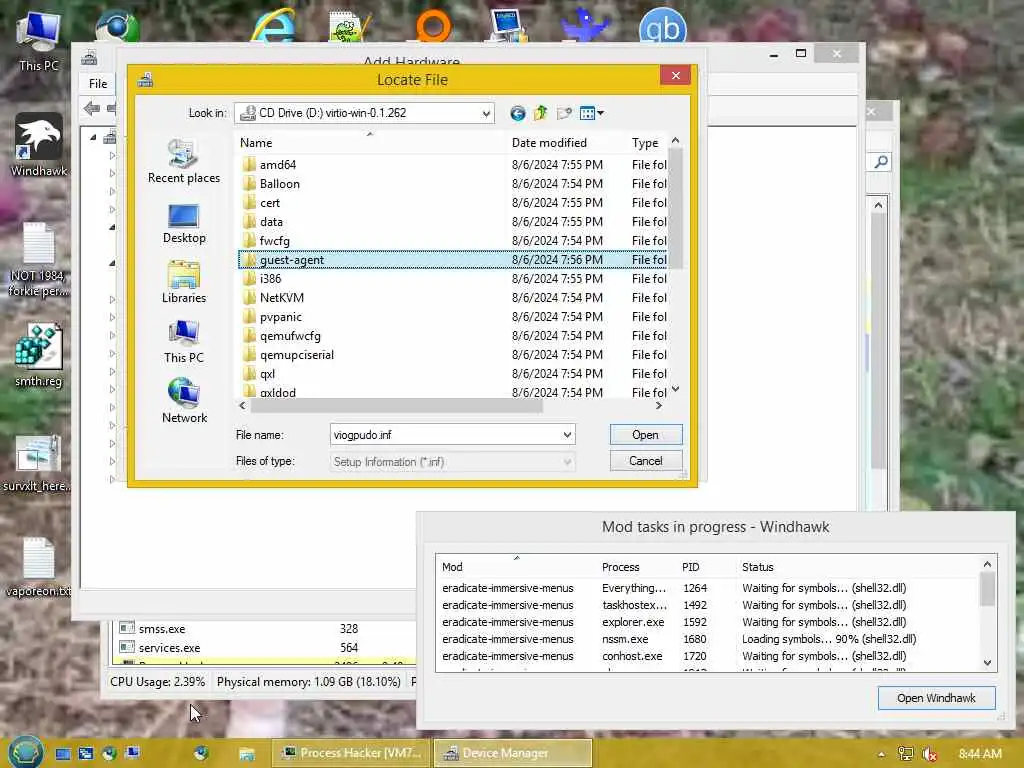Click Physical memory status in Process Hacker
Image resolution: width=1024 pixels, height=768 pixels.
308,682
